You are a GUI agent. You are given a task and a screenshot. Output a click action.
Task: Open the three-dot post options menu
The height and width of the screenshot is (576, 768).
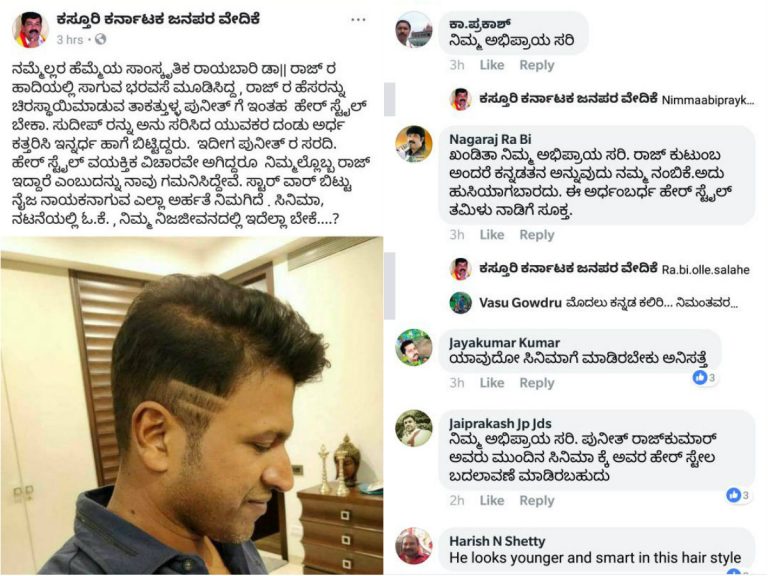(358, 20)
